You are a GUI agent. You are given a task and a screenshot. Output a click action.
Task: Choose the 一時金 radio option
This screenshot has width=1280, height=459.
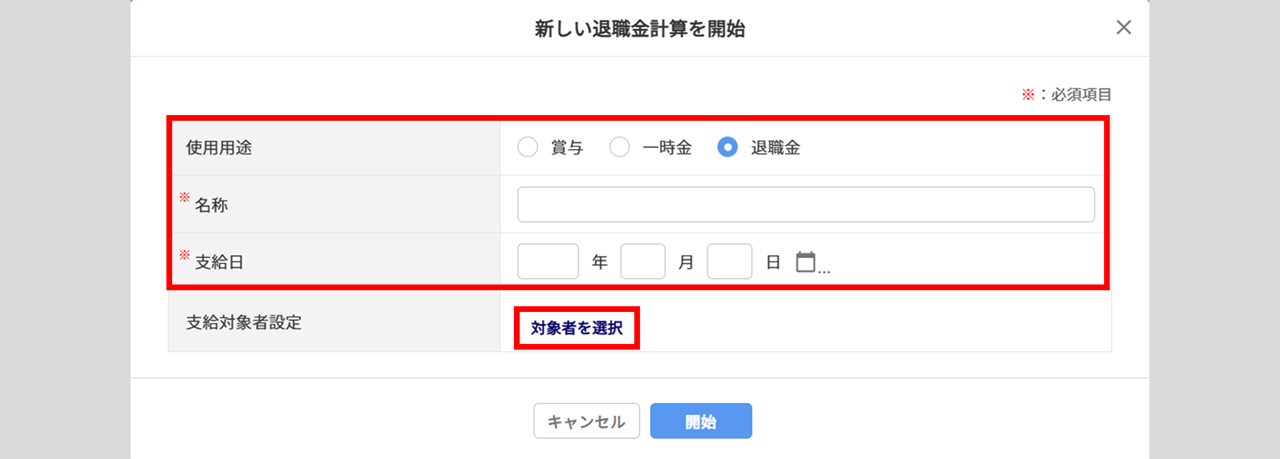[620, 148]
